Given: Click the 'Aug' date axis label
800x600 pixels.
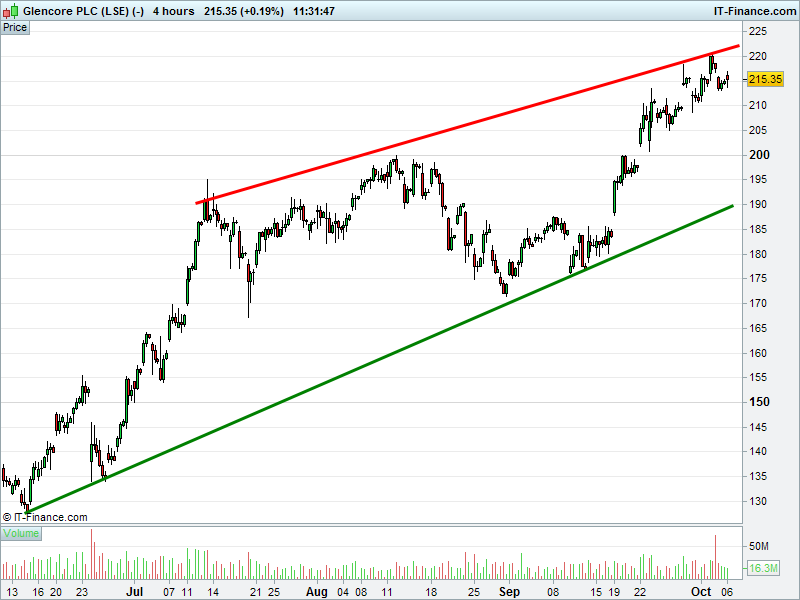Looking at the screenshot, I should pyautogui.click(x=317, y=592).
